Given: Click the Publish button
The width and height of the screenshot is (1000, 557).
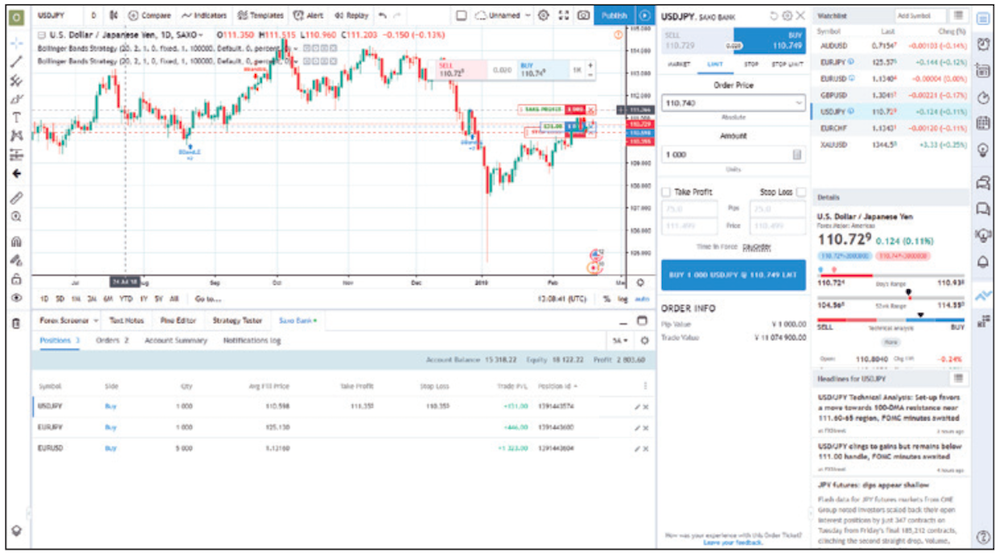Looking at the screenshot, I should tap(614, 15).
